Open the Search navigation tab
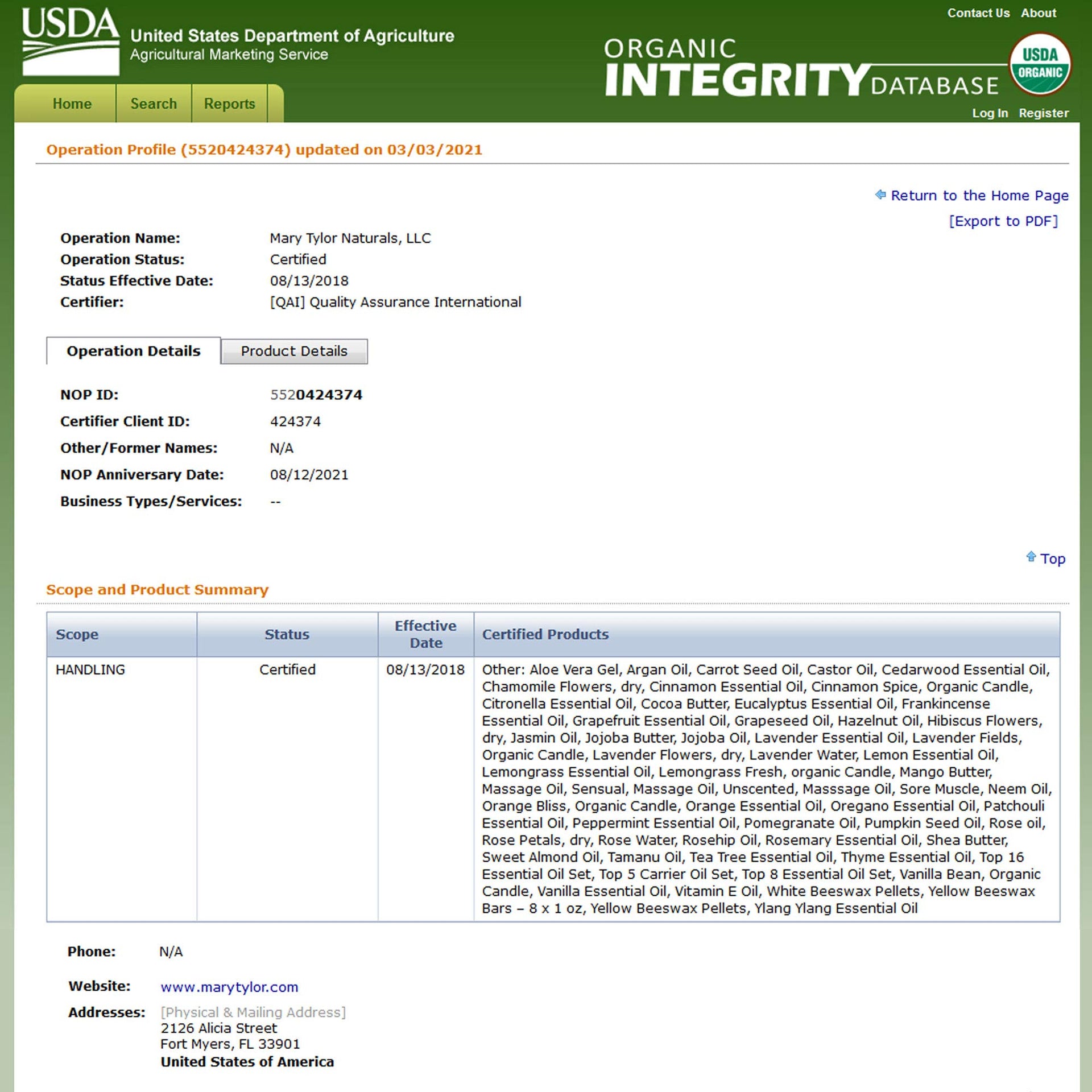Screen dimensions: 1092x1092 (x=154, y=104)
